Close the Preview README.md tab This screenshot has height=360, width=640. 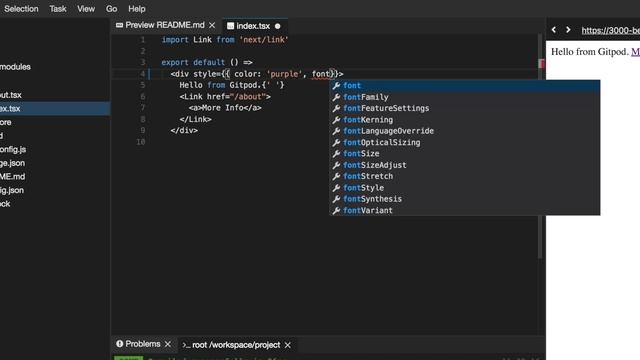coord(212,25)
